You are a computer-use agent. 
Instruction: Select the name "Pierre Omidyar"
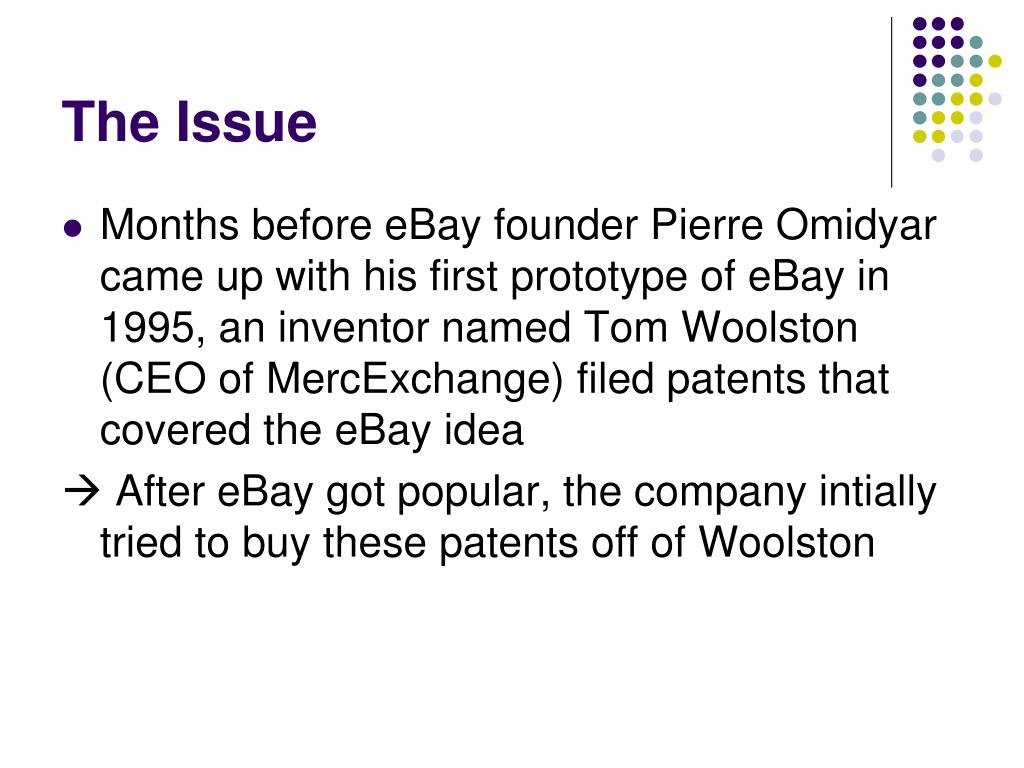[793, 227]
